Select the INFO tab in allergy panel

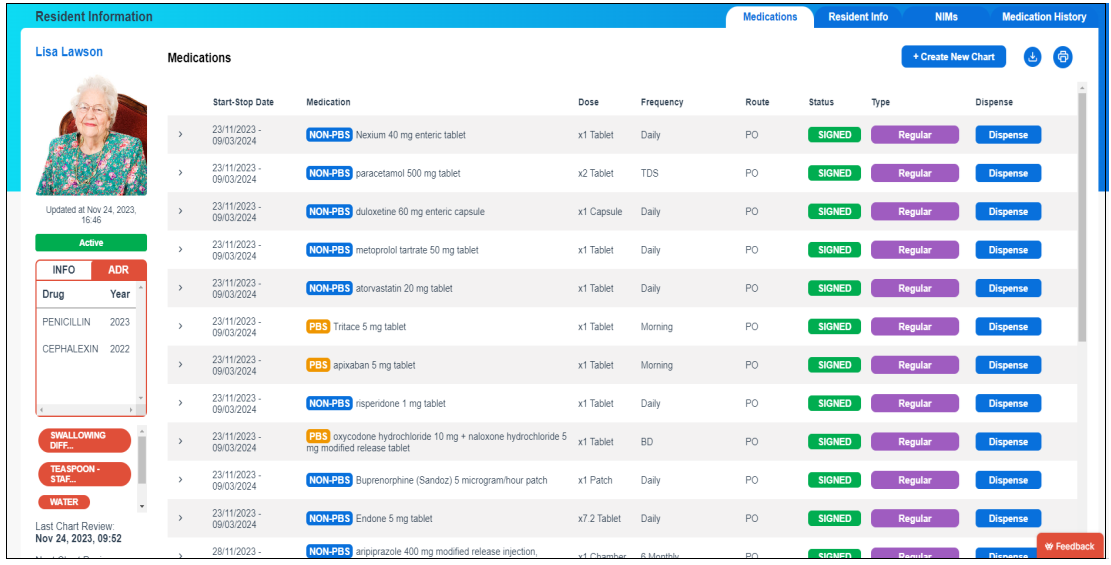pos(64,270)
